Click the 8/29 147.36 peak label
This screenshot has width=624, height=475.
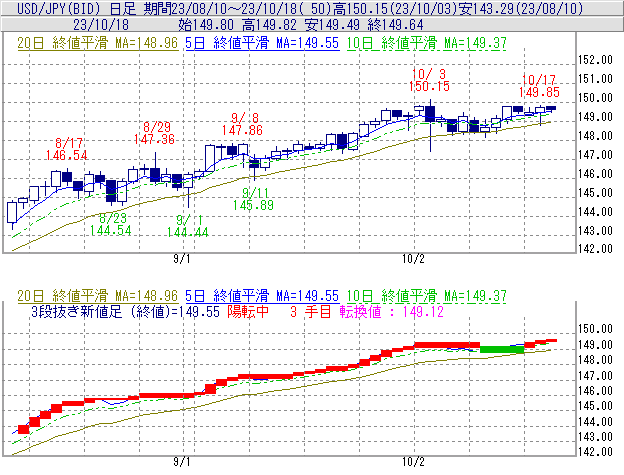click(x=154, y=133)
